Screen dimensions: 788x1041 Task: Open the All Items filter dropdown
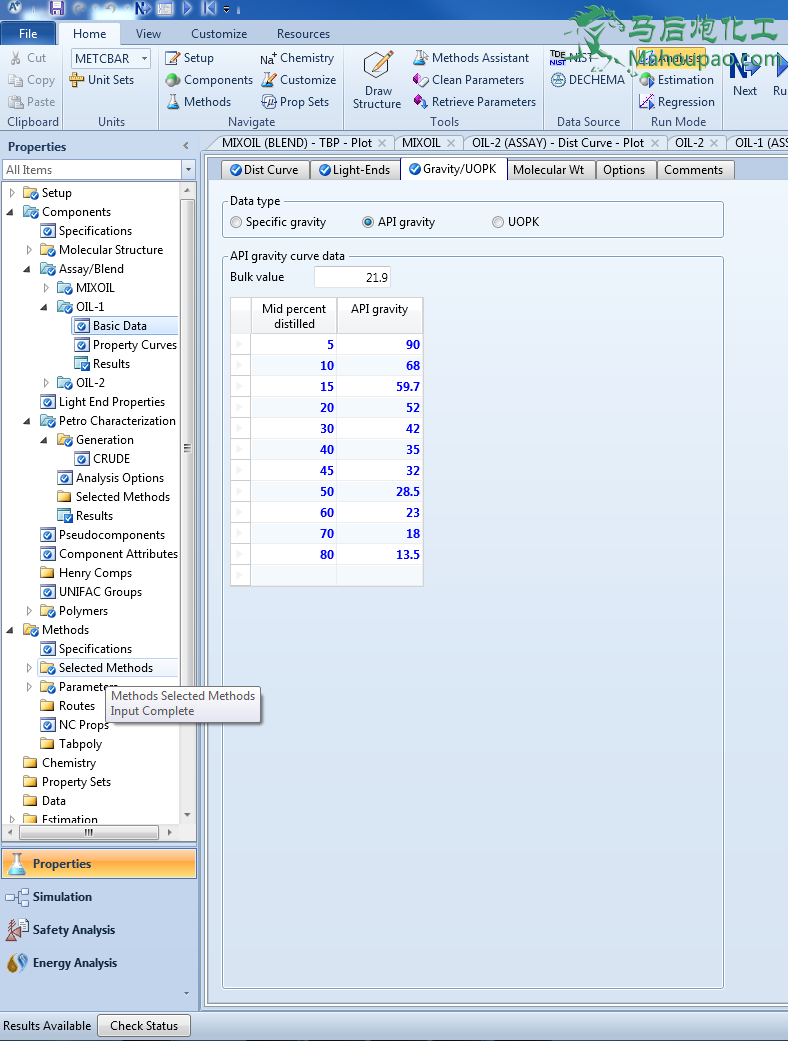[x=189, y=170]
